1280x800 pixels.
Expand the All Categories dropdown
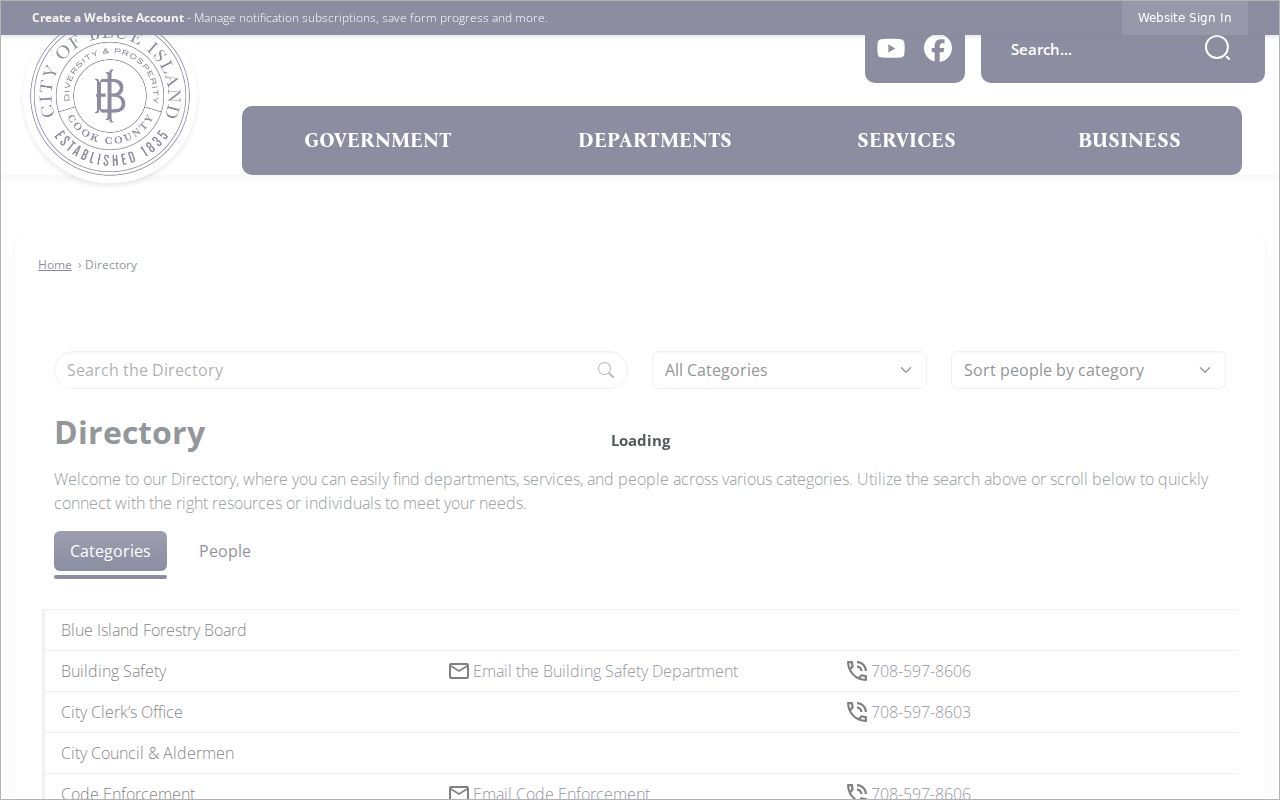click(789, 370)
